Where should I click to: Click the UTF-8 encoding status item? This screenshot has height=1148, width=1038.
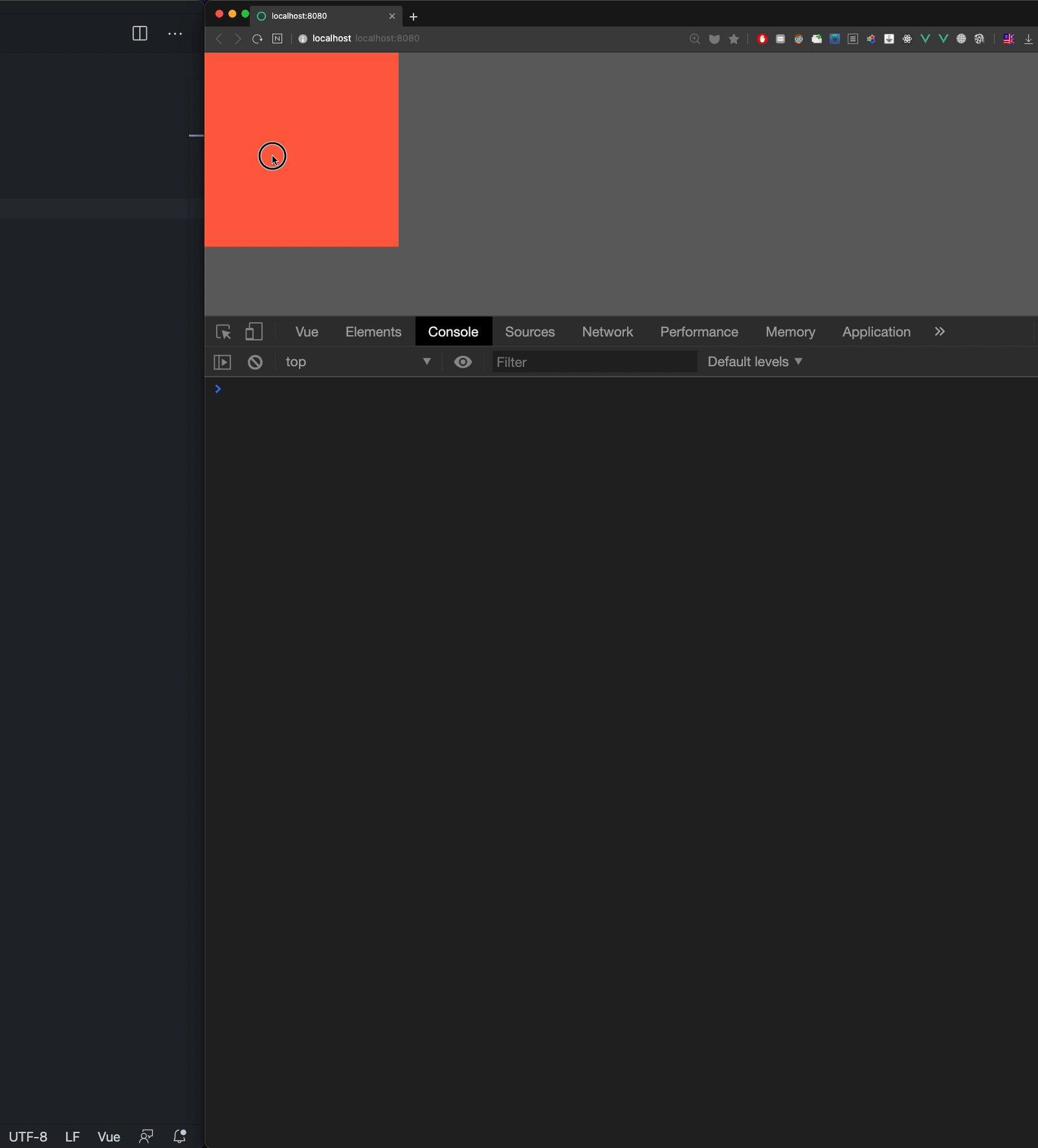pos(28,1137)
